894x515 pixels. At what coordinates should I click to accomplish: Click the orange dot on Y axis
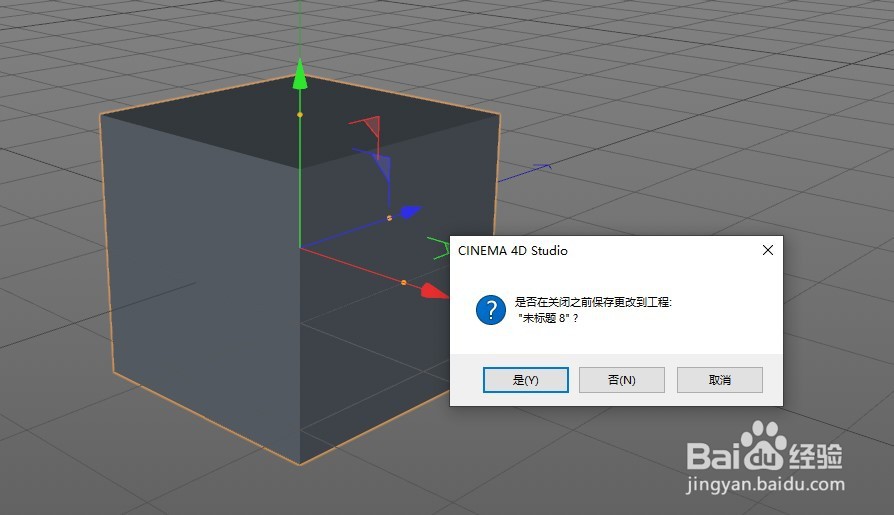click(300, 115)
